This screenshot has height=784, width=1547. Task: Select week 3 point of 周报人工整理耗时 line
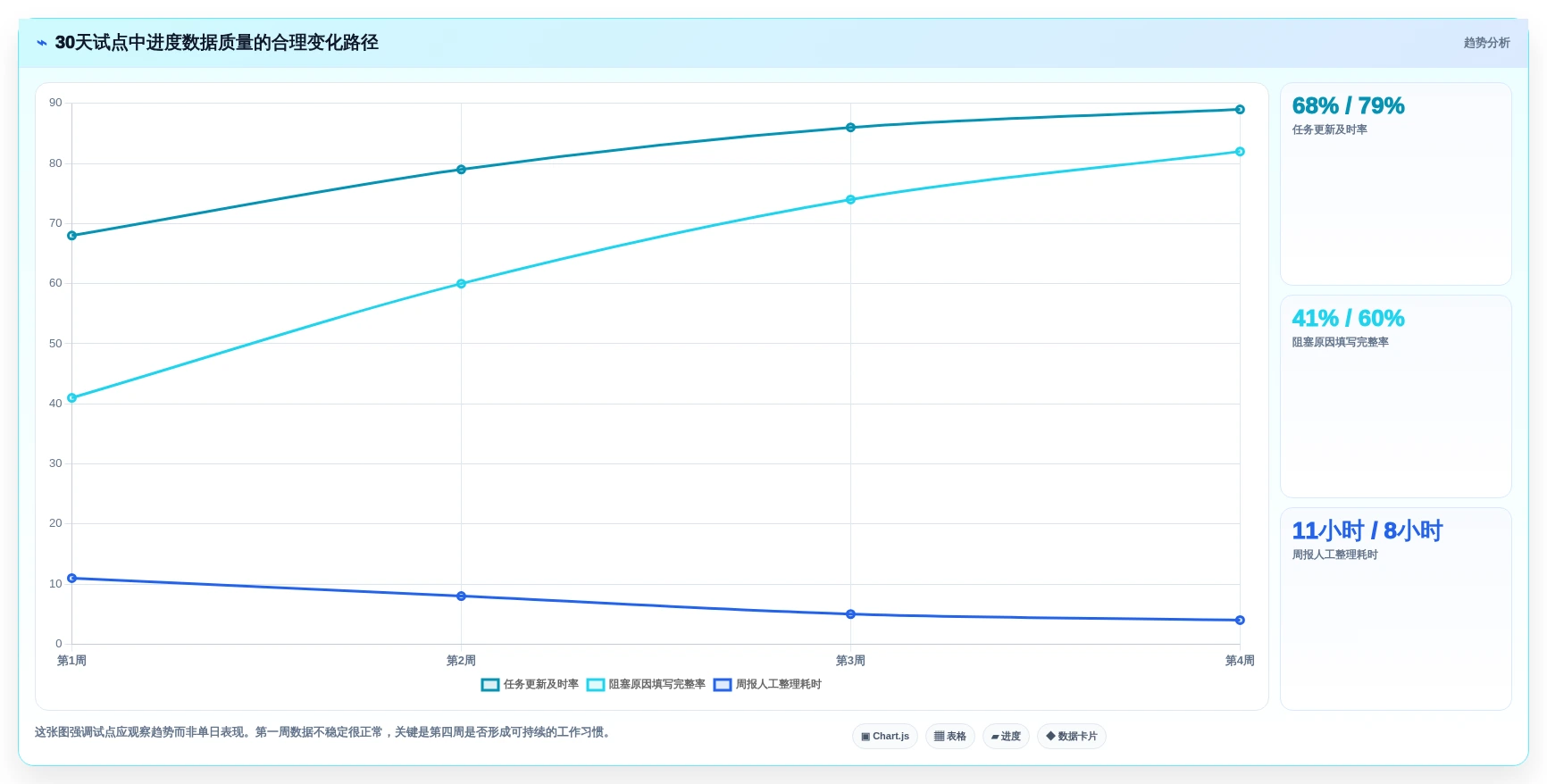[x=850, y=614]
